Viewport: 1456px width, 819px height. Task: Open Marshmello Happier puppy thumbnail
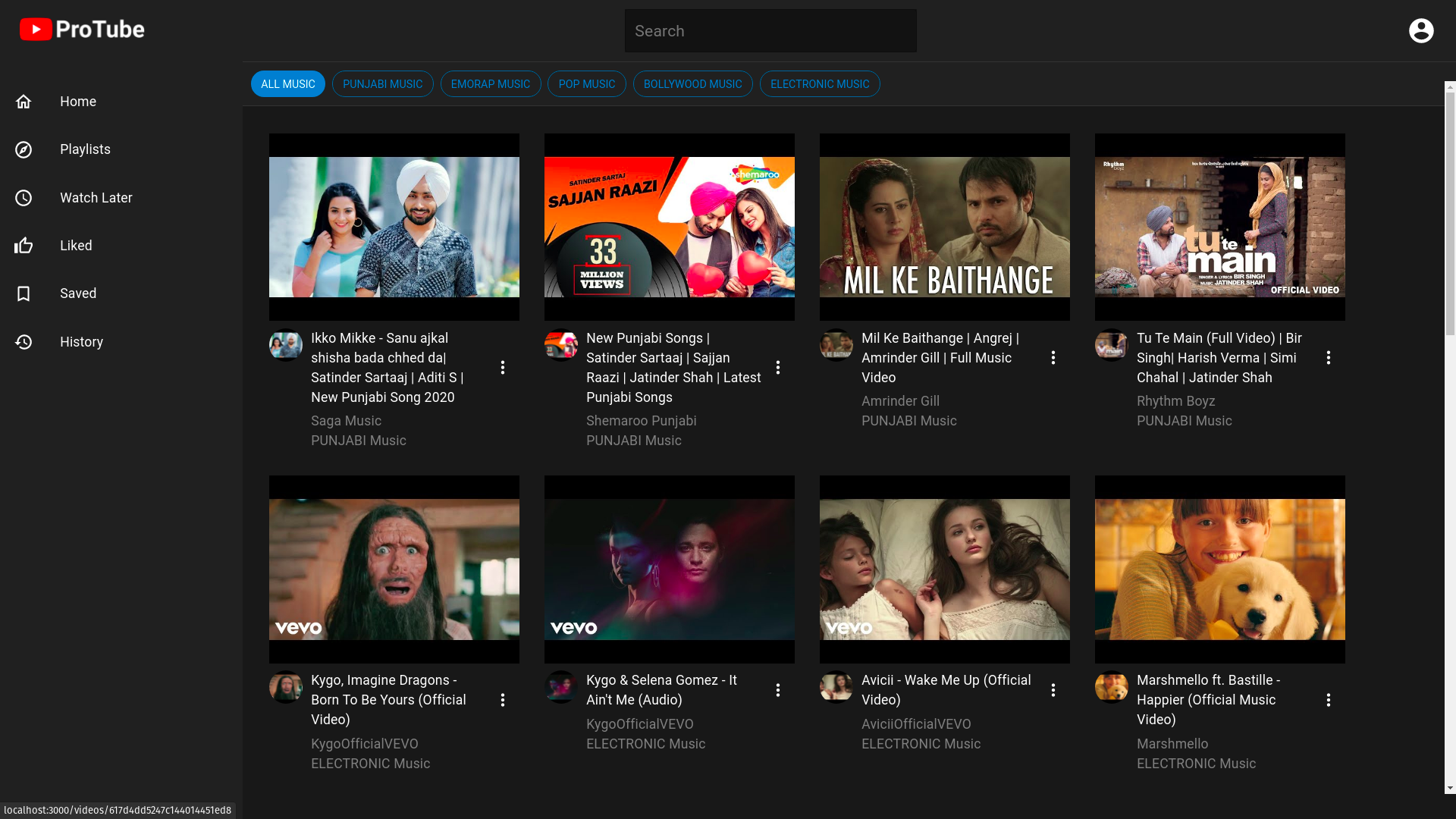(x=1220, y=570)
